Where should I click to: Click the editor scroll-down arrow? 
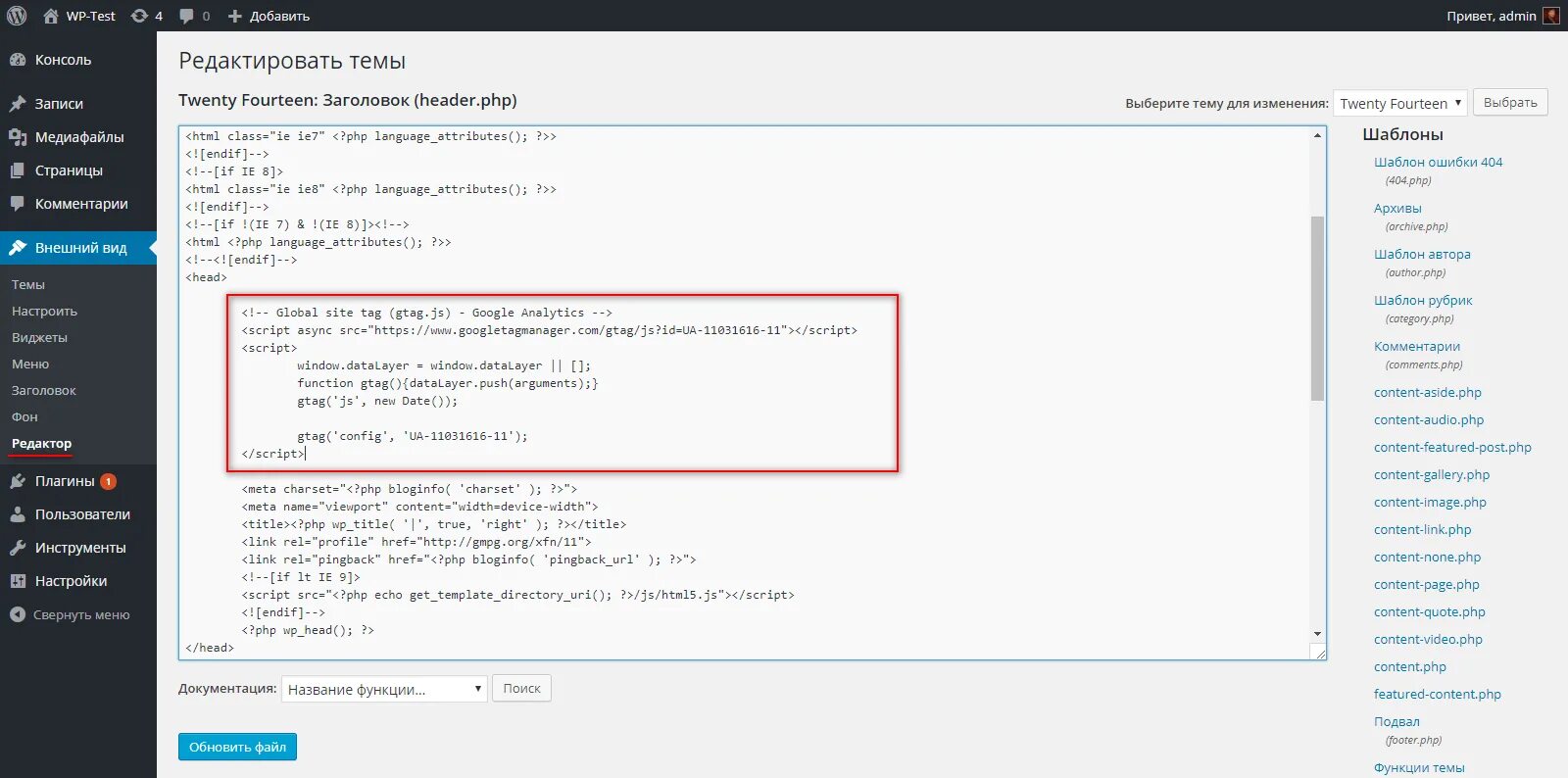[x=1317, y=634]
